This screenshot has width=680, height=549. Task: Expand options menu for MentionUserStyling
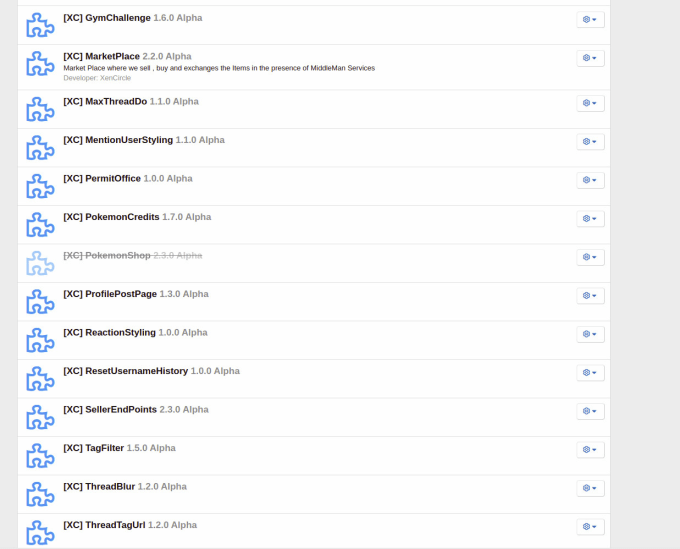590,142
